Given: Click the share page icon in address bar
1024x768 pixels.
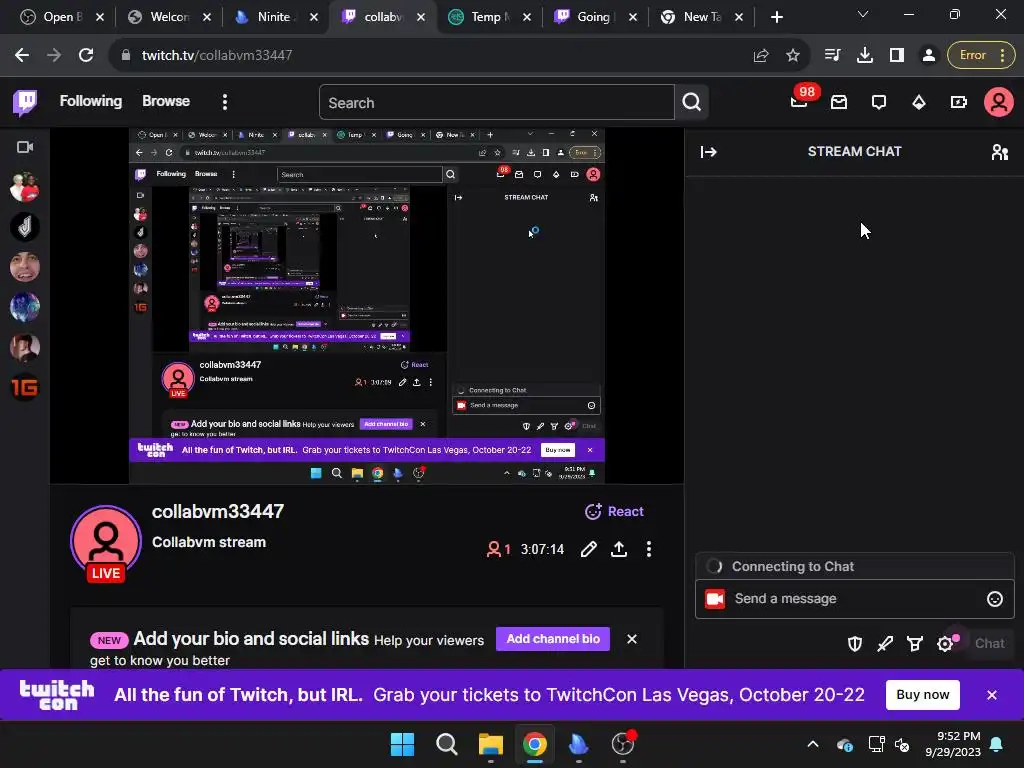Looking at the screenshot, I should (761, 56).
